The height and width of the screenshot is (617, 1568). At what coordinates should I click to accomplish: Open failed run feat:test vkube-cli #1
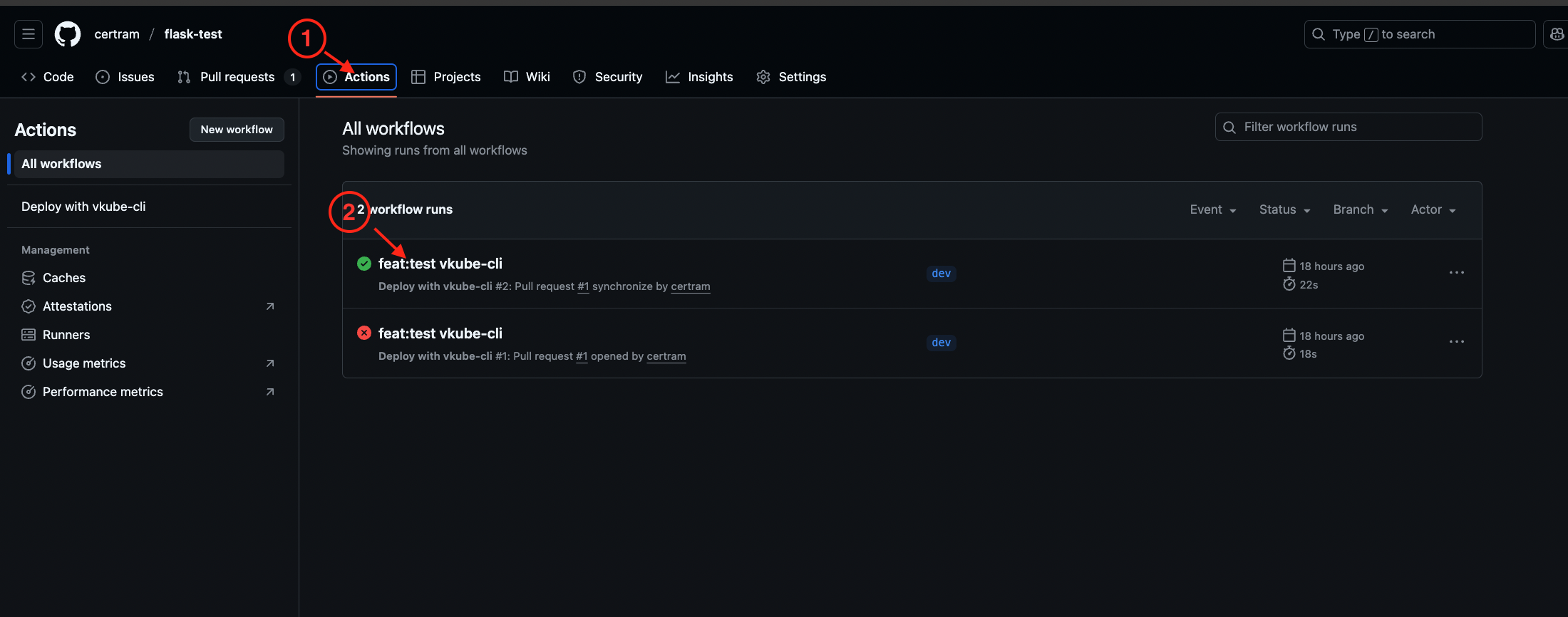440,333
